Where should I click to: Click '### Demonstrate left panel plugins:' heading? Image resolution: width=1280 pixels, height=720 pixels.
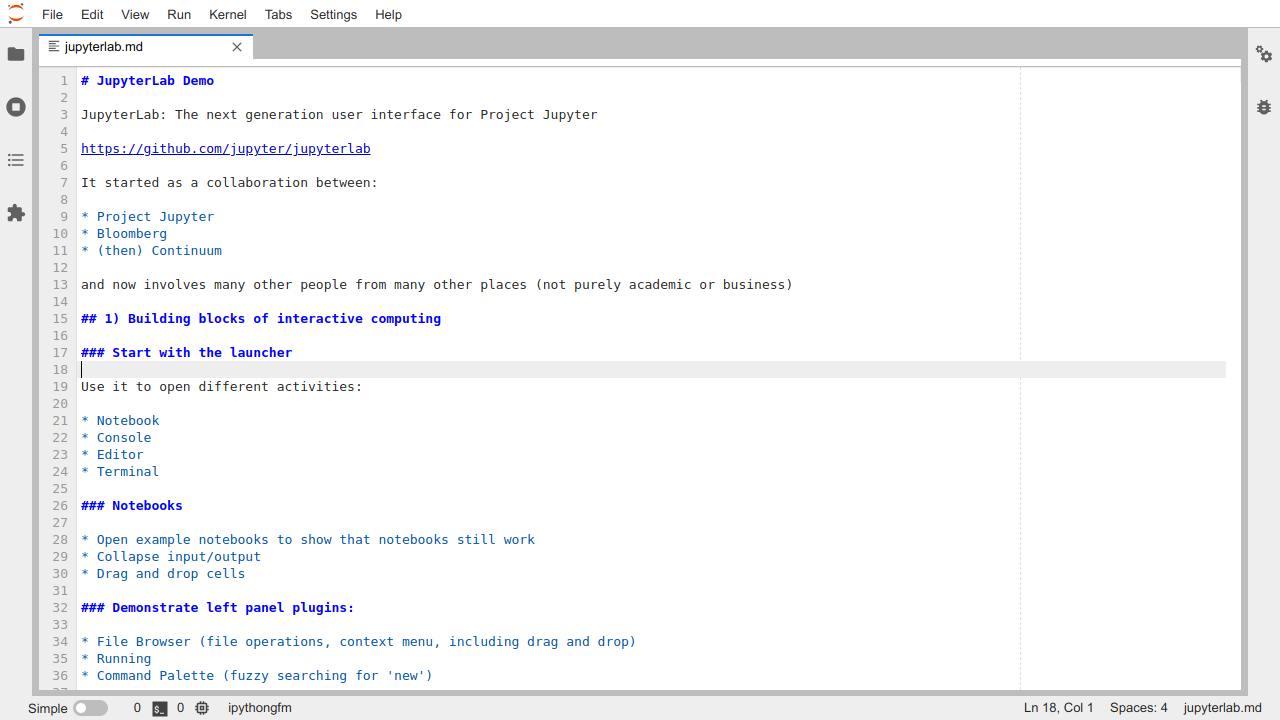click(x=218, y=607)
